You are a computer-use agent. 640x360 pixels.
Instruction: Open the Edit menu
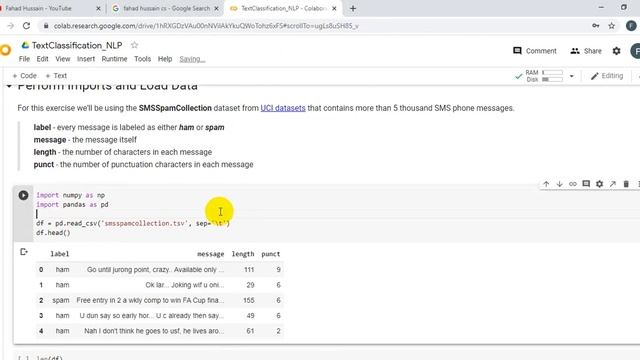[x=42, y=59]
